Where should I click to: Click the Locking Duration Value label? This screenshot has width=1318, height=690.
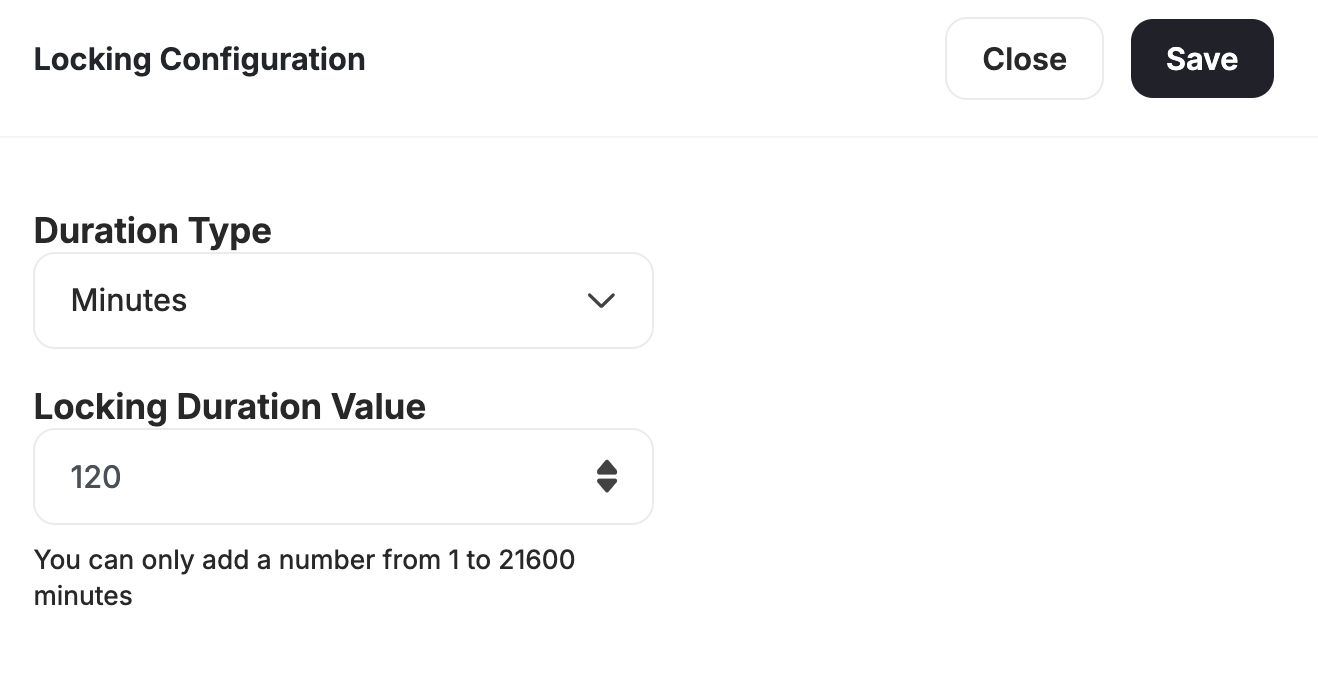coord(230,406)
